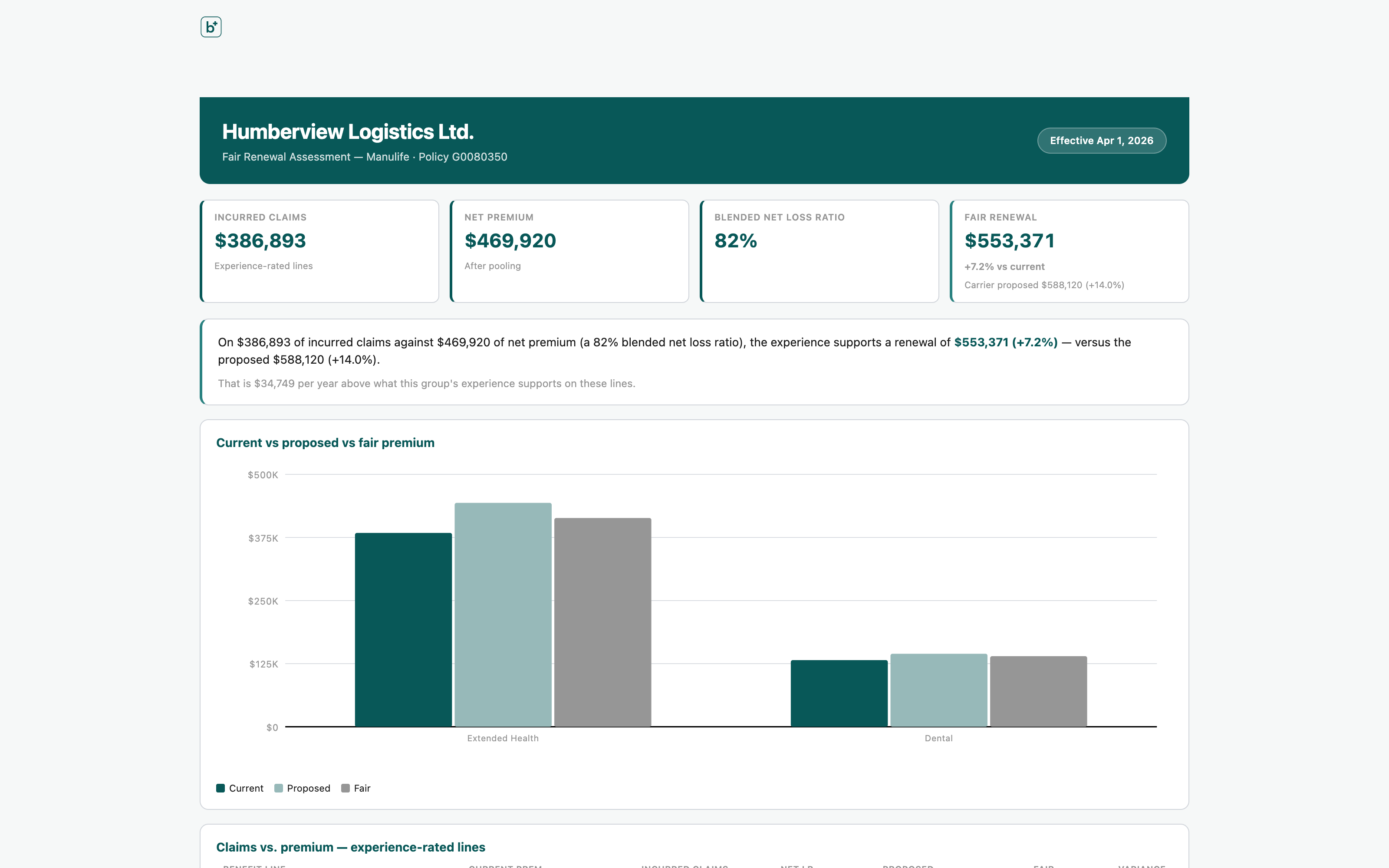1389x868 pixels.
Task: Toggle the Proposed legend entry
Action: (303, 788)
